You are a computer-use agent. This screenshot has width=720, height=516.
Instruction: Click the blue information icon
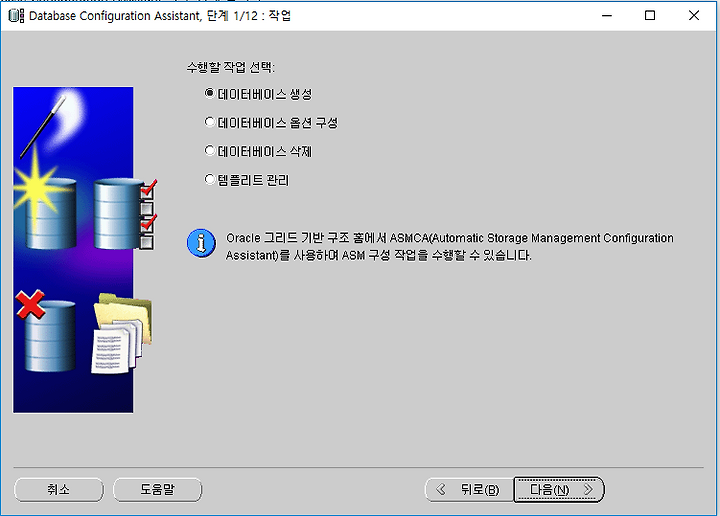(x=201, y=243)
